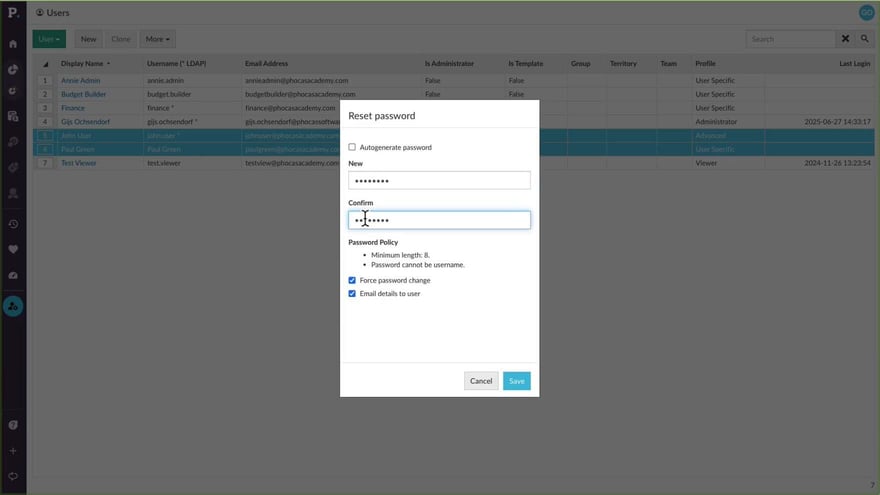Click the Clone toolbar button

coord(121,39)
